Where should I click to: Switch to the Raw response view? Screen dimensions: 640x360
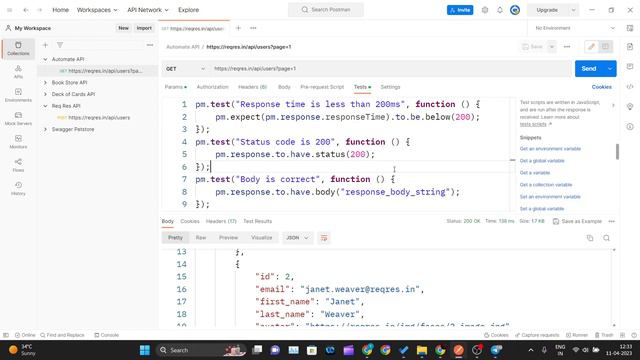pyautogui.click(x=200, y=238)
